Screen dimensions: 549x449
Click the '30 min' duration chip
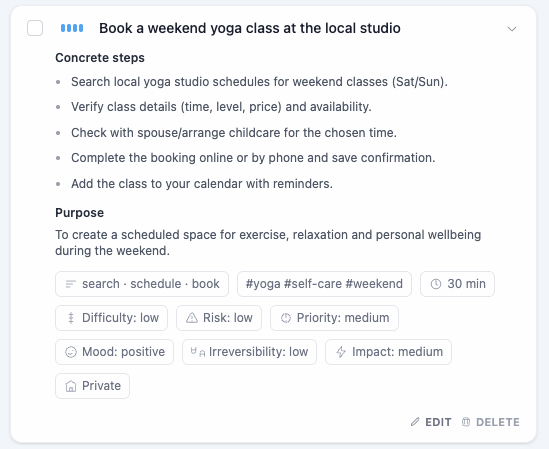(457, 284)
